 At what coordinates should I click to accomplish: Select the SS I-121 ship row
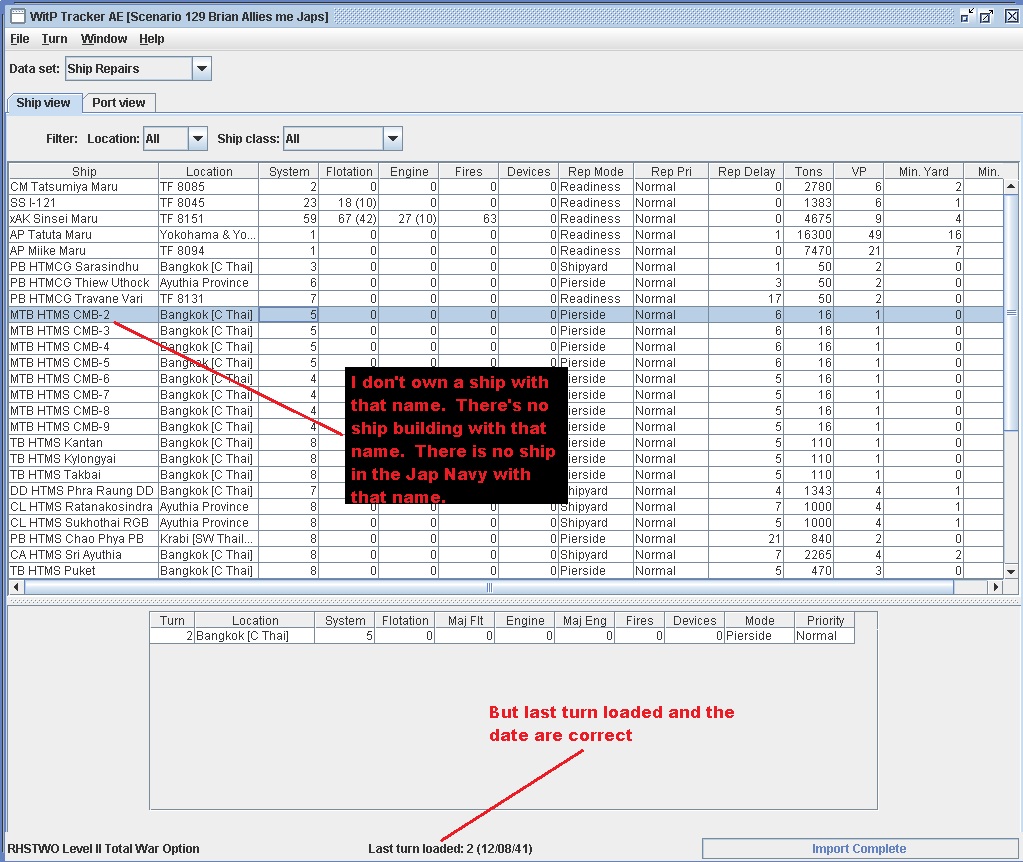[506, 202]
